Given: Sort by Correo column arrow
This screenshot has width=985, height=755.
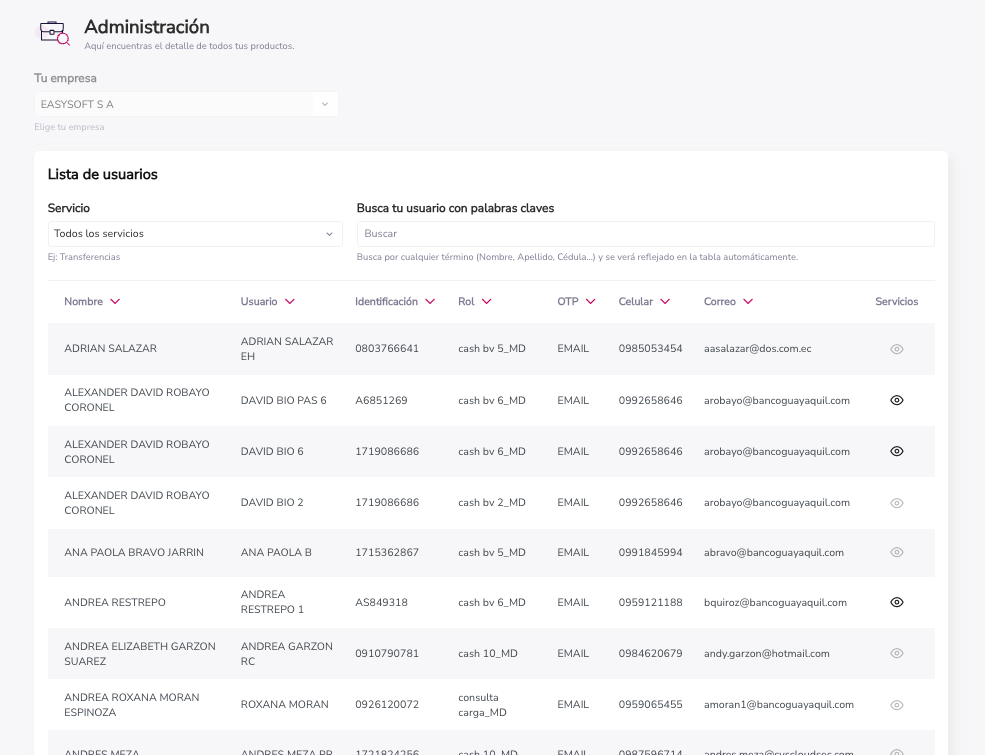Looking at the screenshot, I should pos(748,302).
